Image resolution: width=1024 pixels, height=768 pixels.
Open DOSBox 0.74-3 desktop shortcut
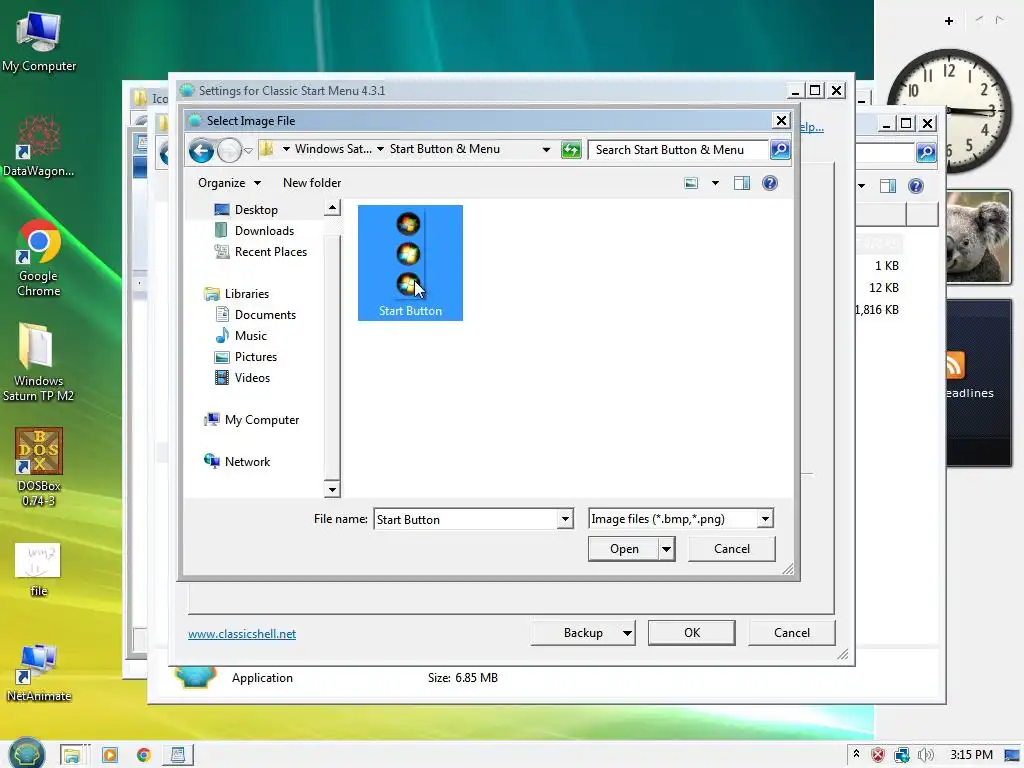(x=39, y=467)
